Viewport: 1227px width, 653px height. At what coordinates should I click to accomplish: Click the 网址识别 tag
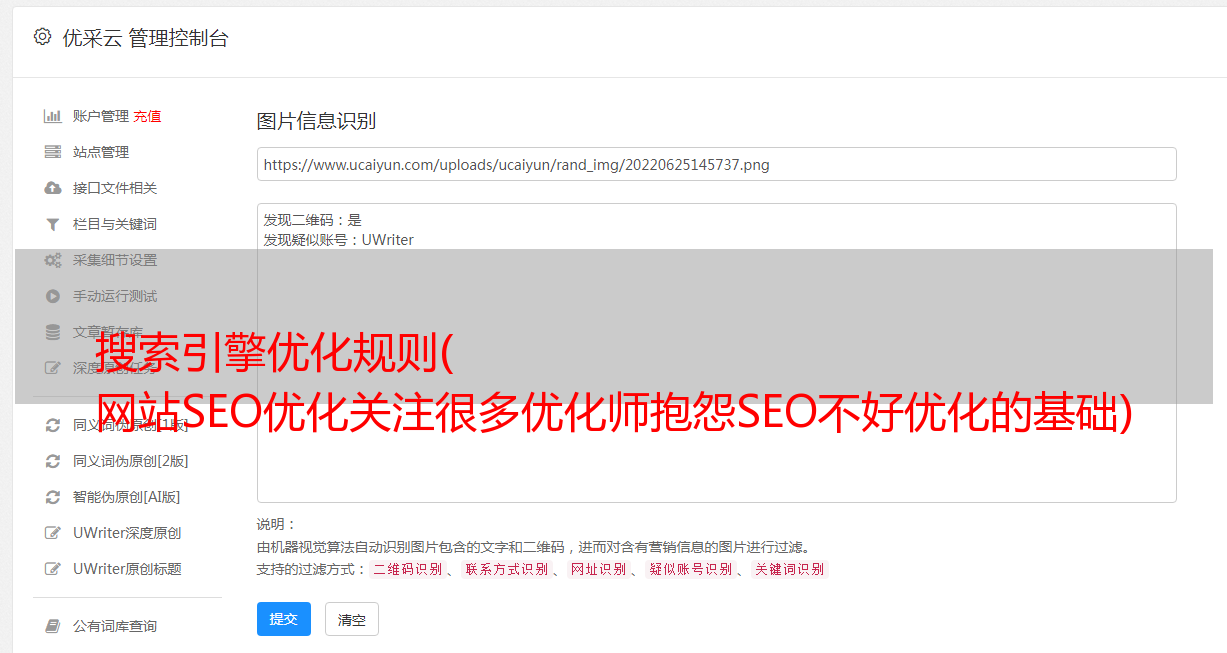[x=598, y=569]
